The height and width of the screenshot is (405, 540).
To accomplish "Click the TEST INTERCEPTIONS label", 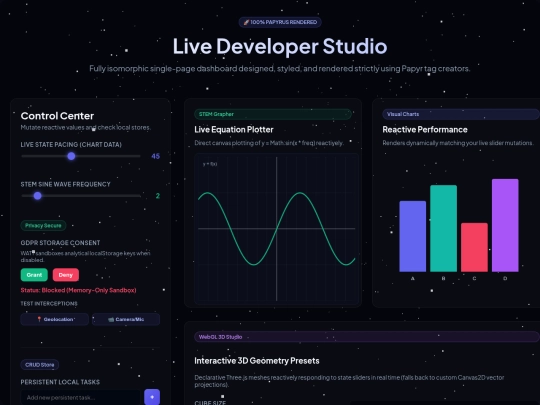I will [x=49, y=303].
